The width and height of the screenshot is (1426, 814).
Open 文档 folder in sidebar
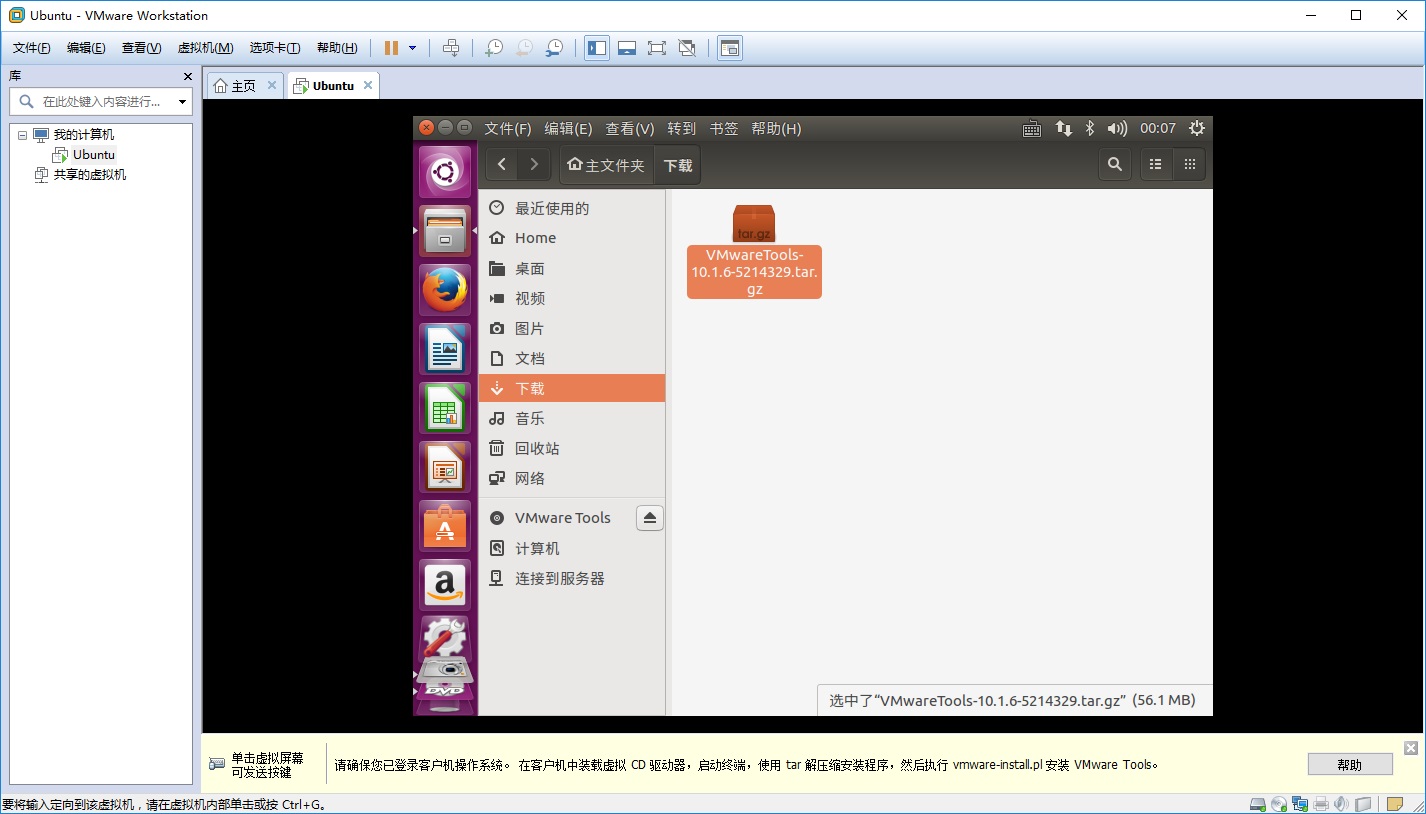tap(572, 358)
